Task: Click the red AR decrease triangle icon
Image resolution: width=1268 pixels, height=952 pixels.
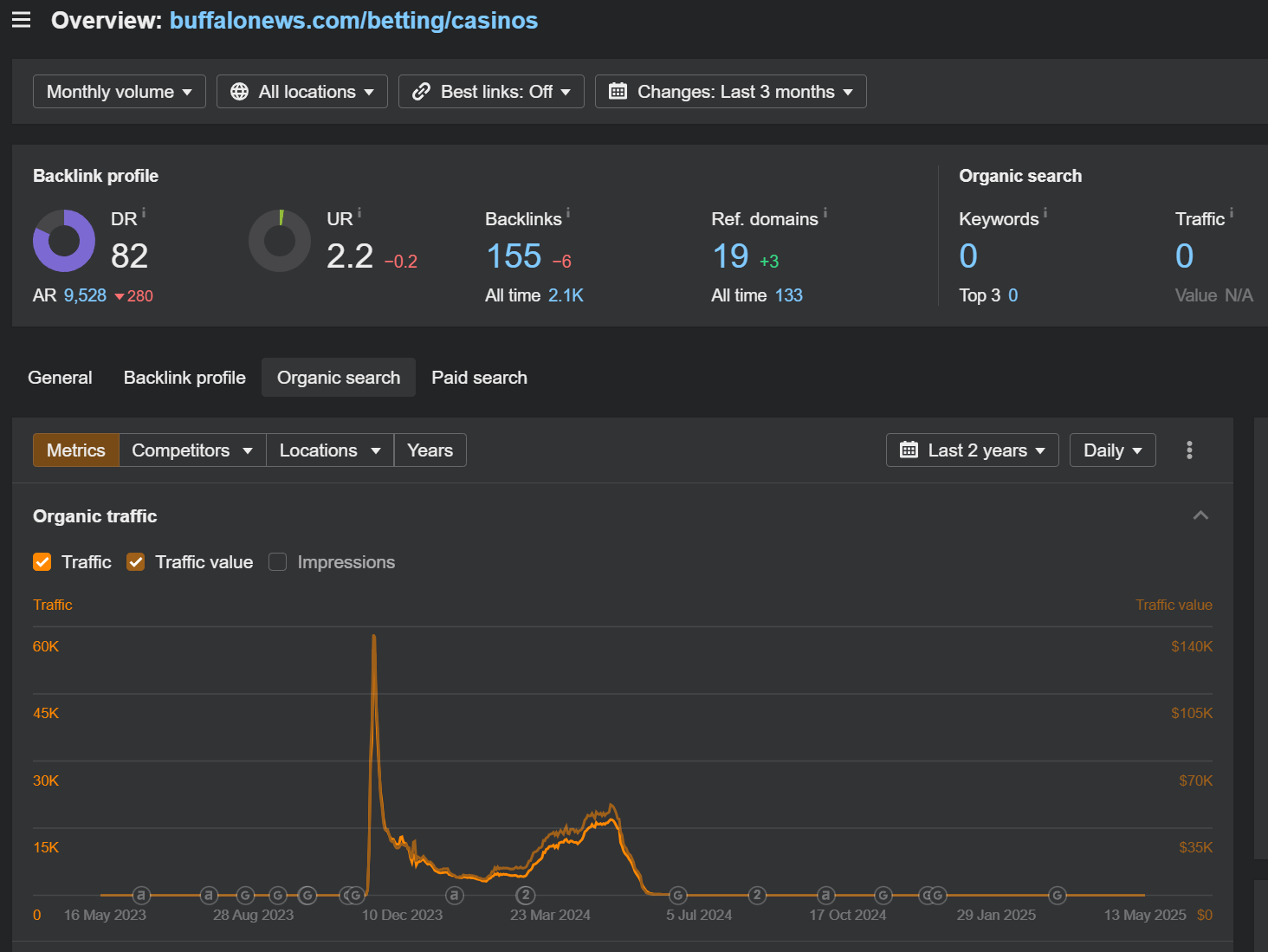Action: (120, 296)
